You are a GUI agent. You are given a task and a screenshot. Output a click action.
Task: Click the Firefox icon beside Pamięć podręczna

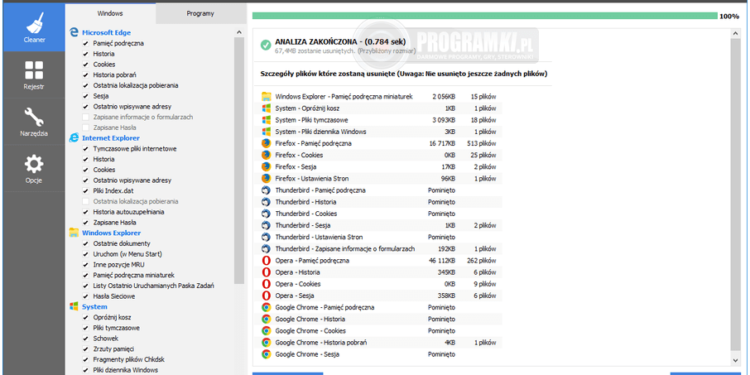click(x=266, y=143)
